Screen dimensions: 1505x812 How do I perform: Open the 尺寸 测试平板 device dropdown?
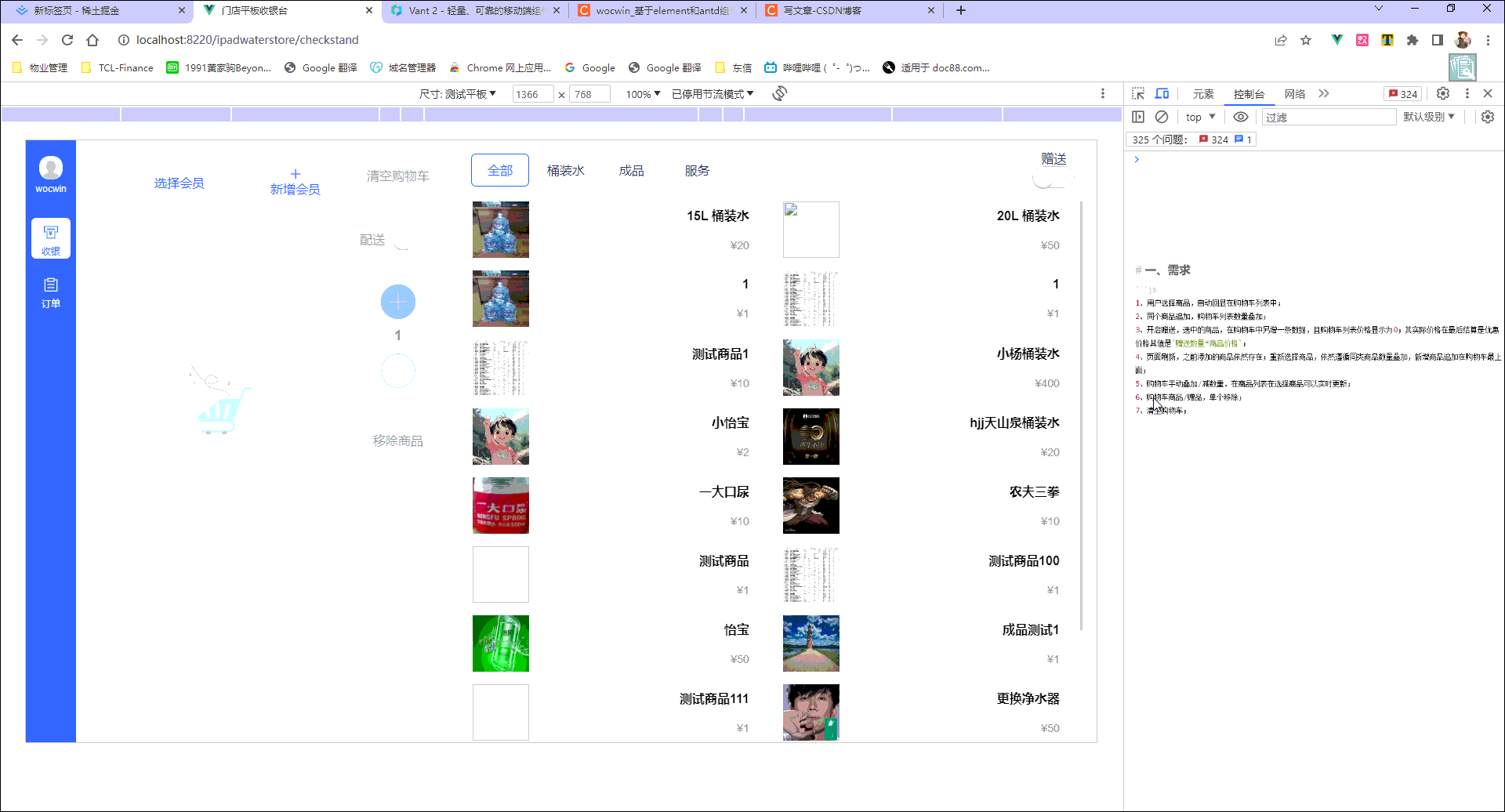point(458,94)
